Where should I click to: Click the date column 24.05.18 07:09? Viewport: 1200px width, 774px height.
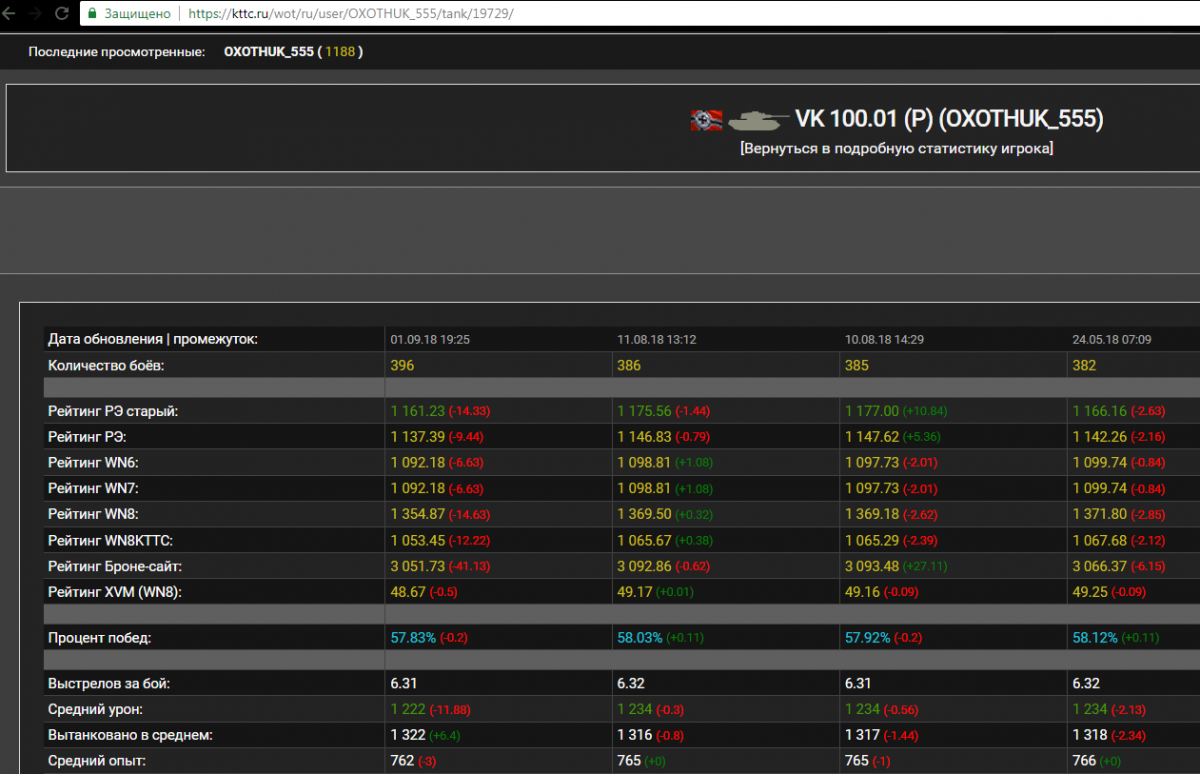[x=1112, y=340]
